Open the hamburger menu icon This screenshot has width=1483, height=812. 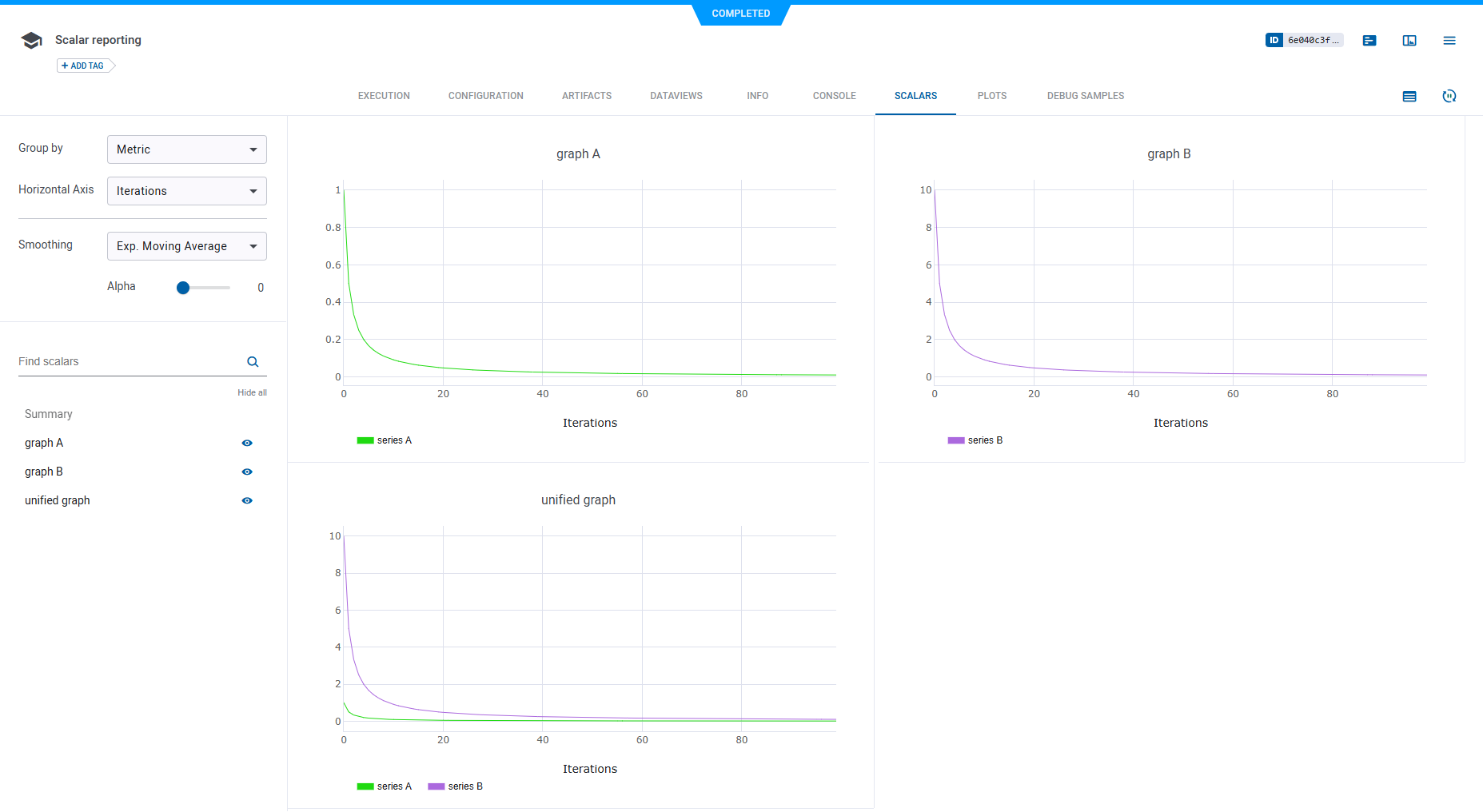(x=1449, y=40)
